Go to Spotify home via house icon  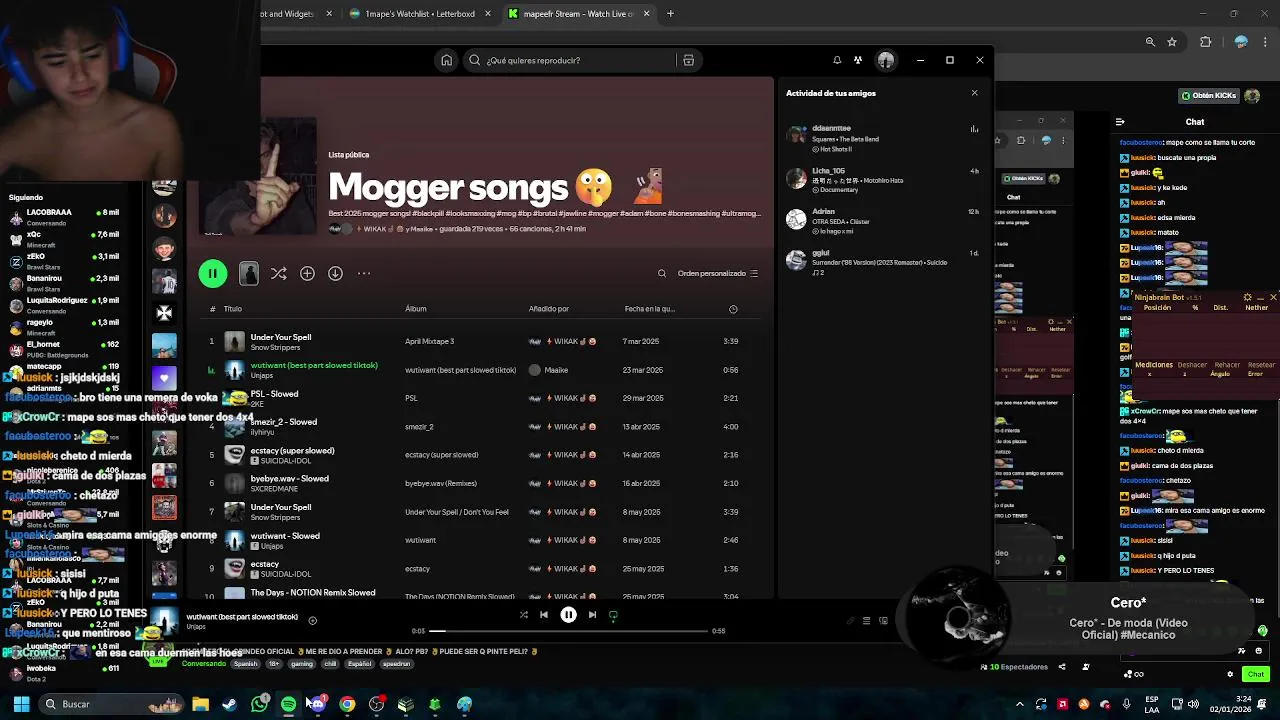446,60
